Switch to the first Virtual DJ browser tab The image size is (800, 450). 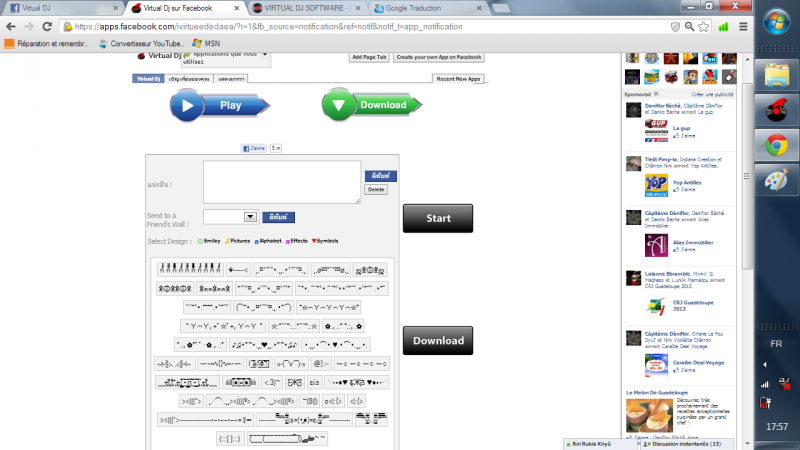point(64,8)
